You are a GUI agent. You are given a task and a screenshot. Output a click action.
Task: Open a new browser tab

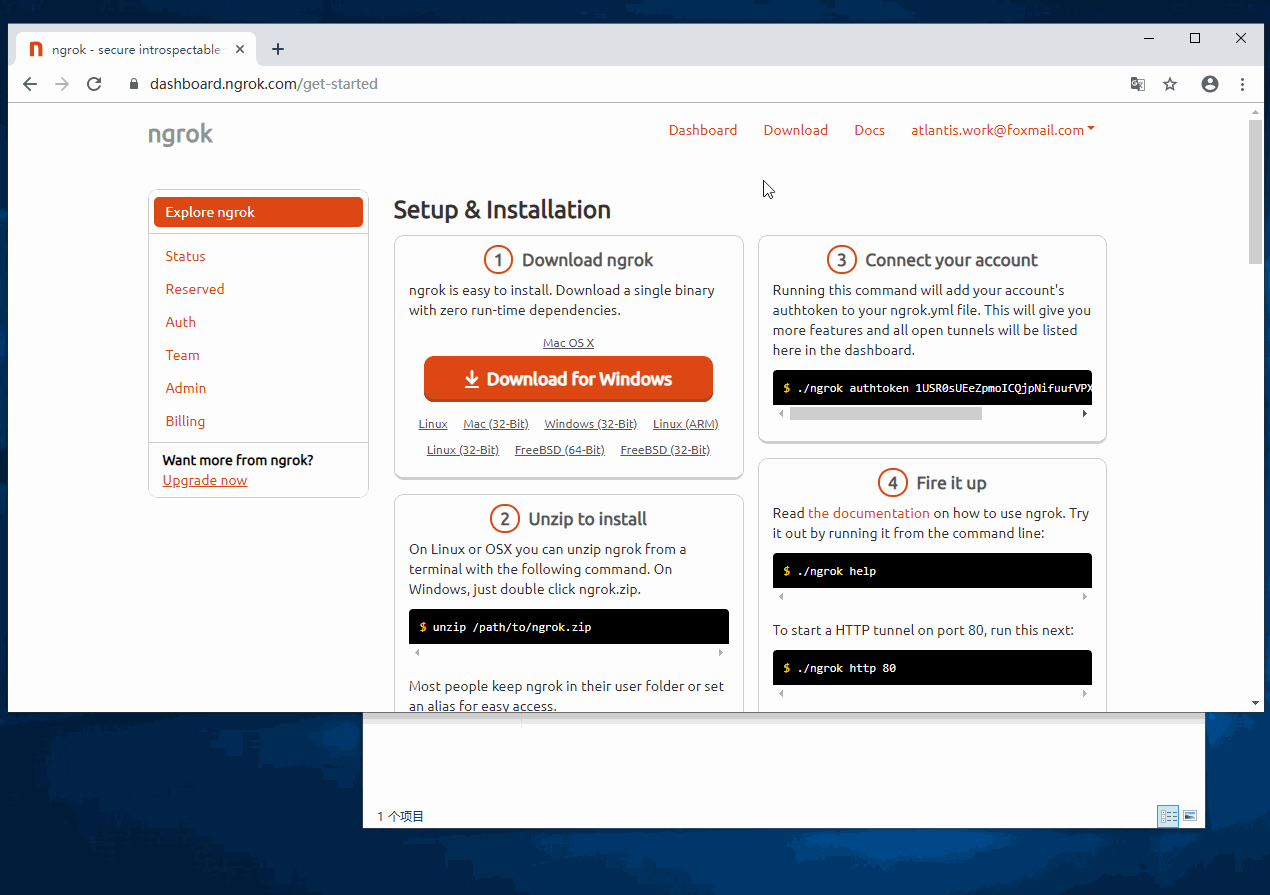[278, 49]
